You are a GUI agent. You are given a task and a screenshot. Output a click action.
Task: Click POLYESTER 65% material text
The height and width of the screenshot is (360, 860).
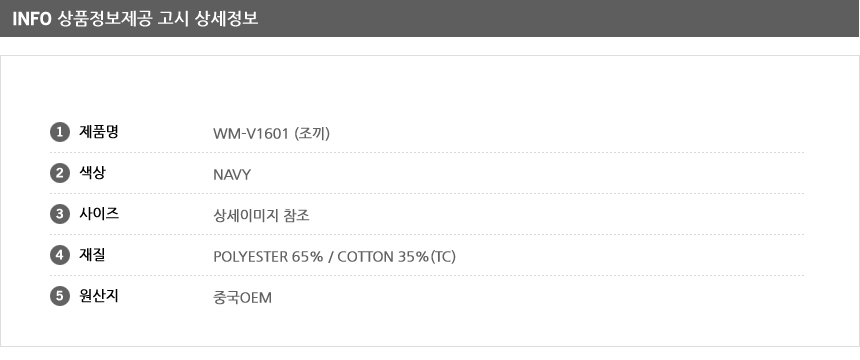pos(268,257)
